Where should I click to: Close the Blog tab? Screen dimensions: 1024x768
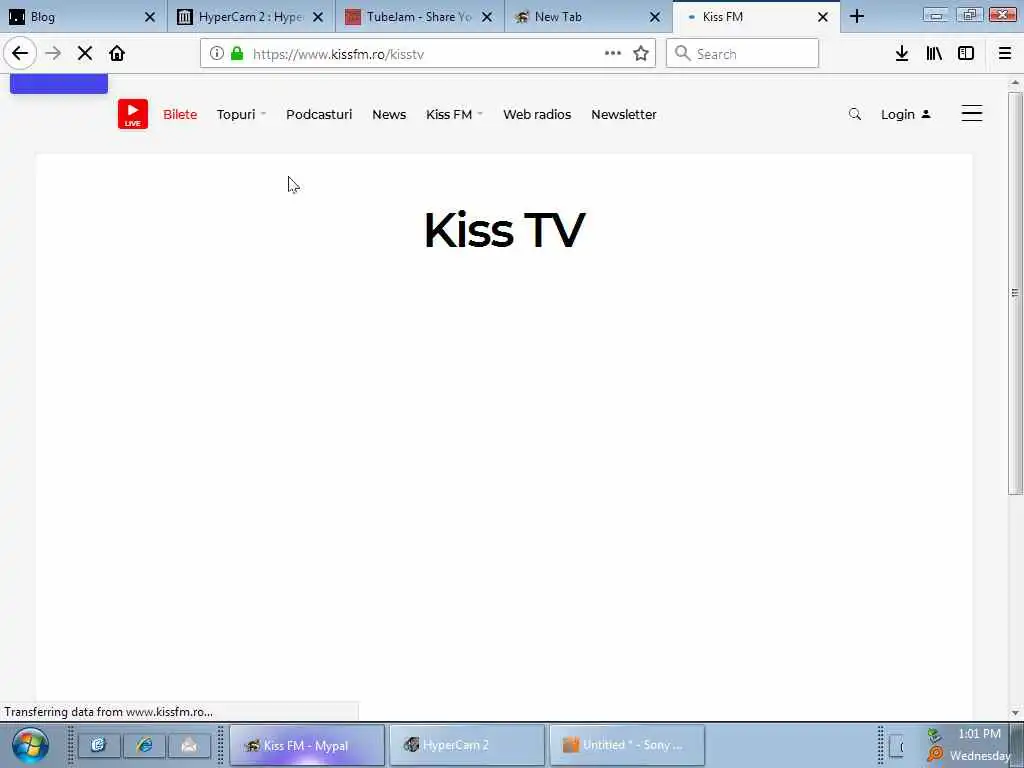point(150,17)
